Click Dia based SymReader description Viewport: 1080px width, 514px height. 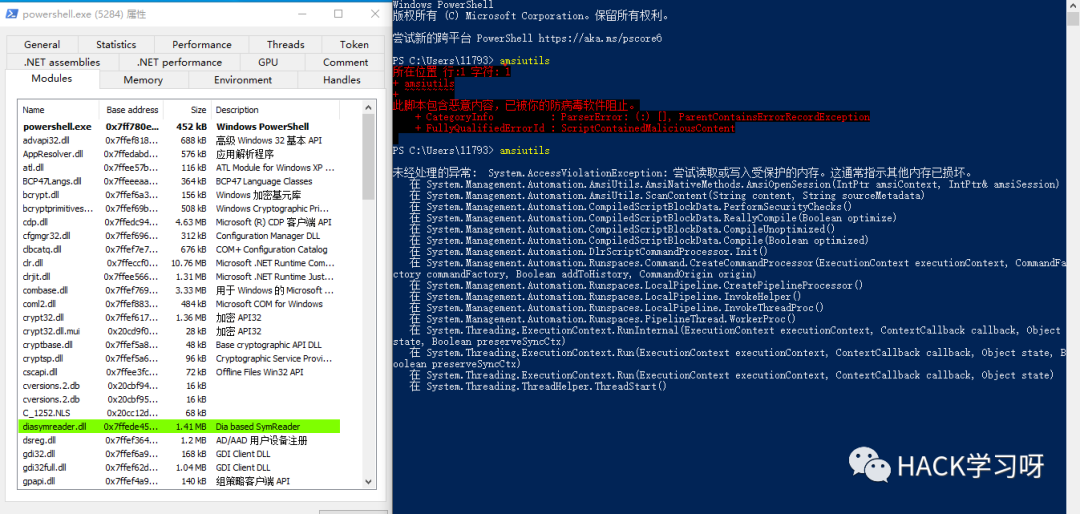(x=258, y=426)
